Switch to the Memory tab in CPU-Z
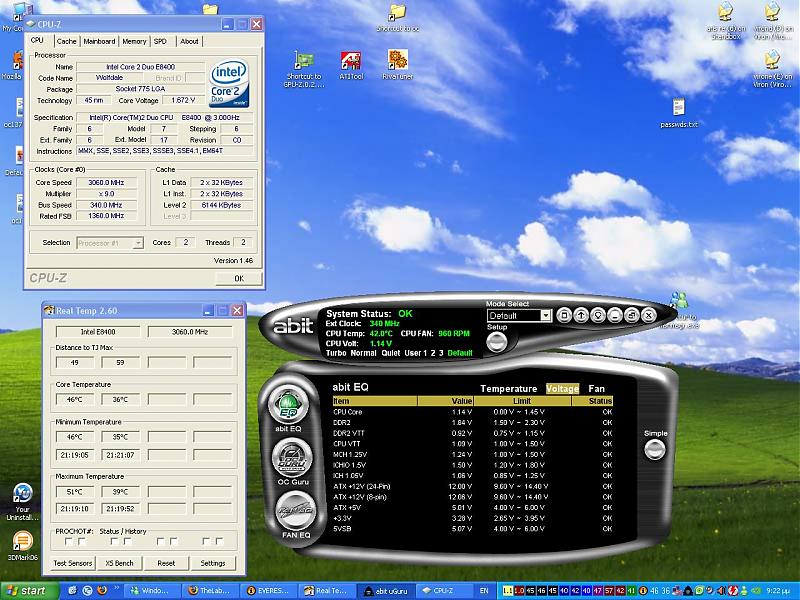Viewport: 800px width, 600px height. [134, 41]
